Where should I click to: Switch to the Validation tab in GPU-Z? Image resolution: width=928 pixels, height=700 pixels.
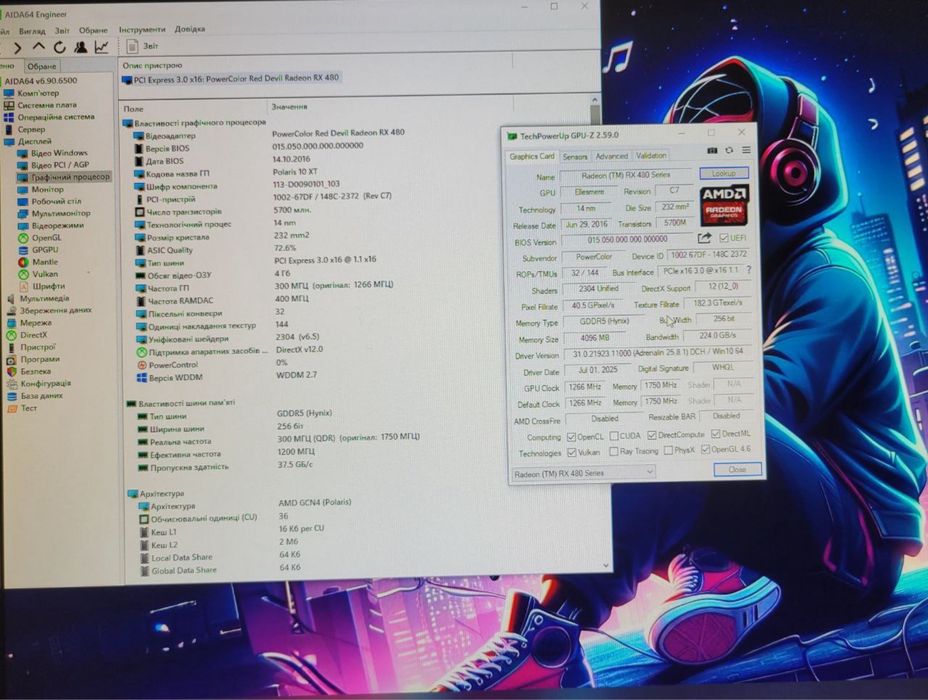tap(651, 156)
